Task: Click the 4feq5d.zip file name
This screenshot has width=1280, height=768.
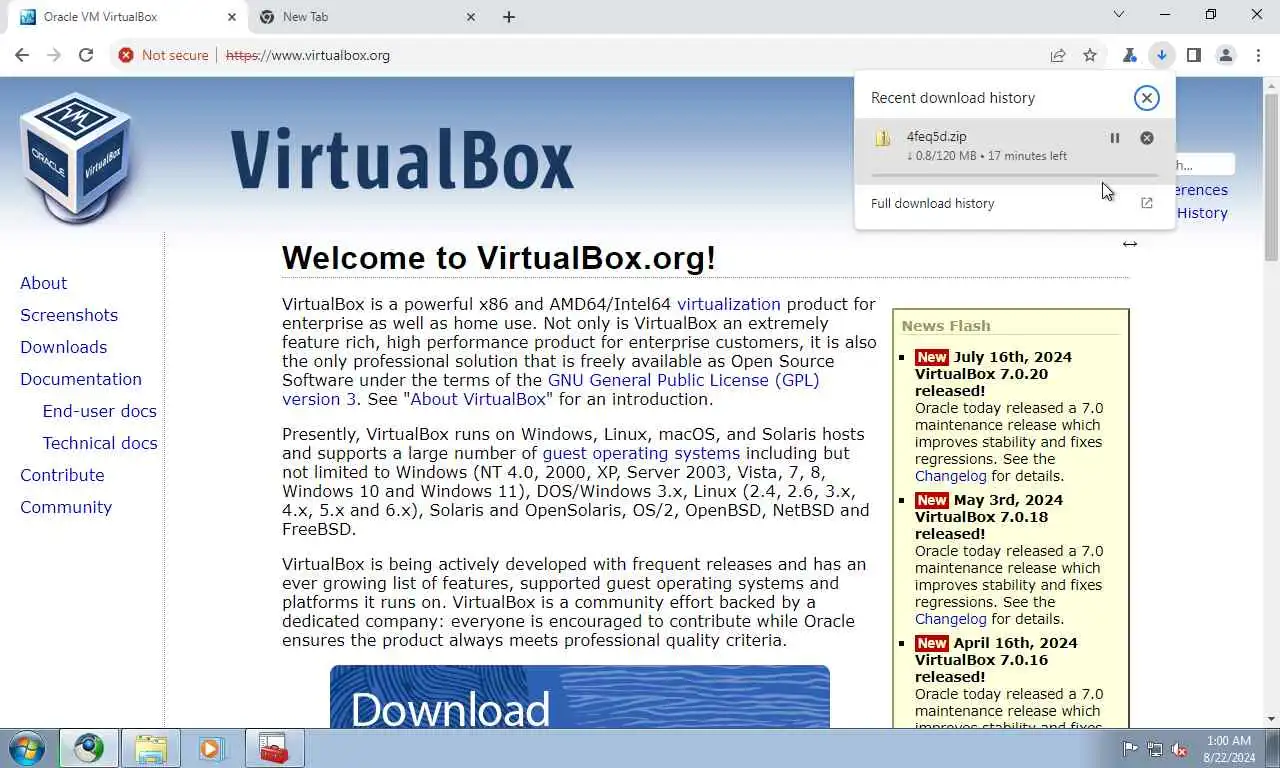Action: pos(936,137)
